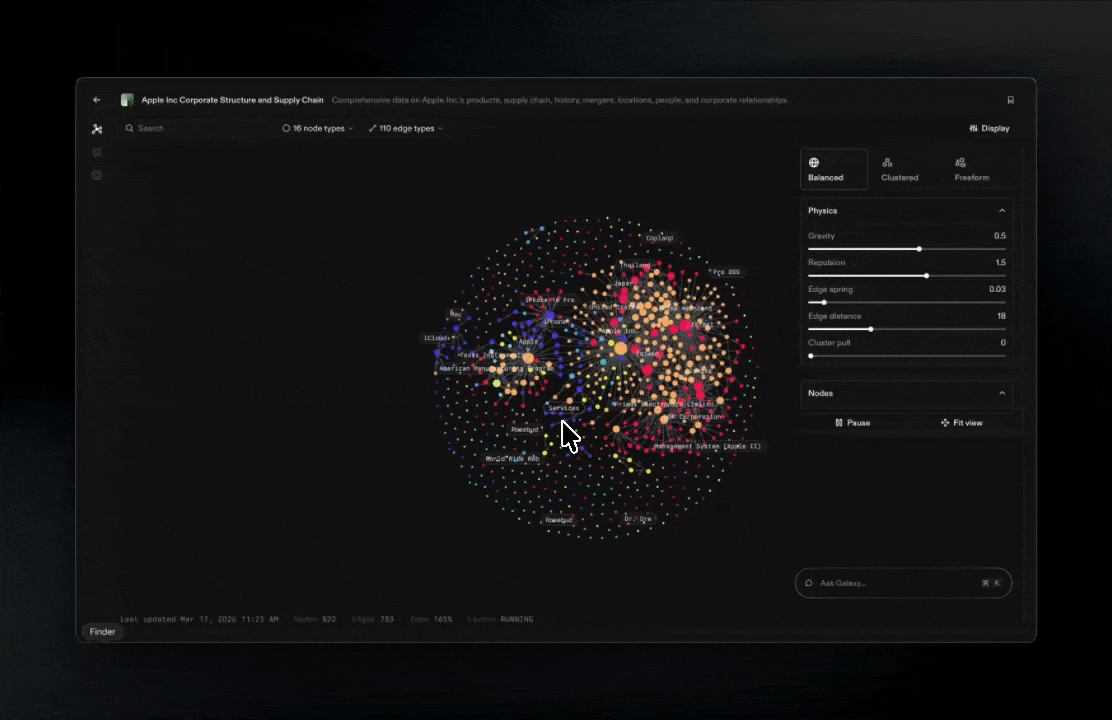Click the title Apple Inc Corporate Structure
1112x720 pixels.
click(232, 100)
